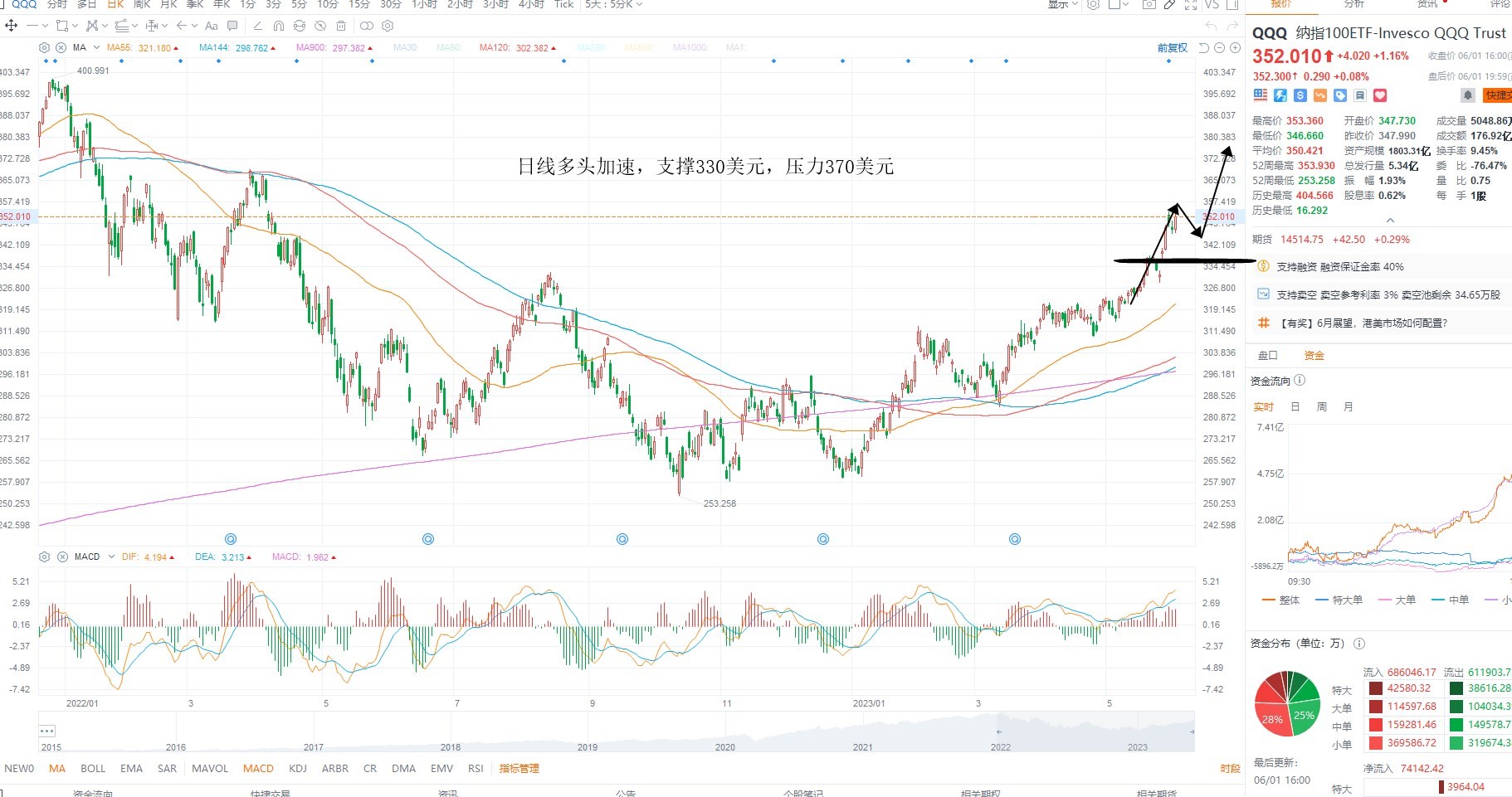Image resolution: width=1512 pixels, height=797 pixels.
Task: Toggle hide drawings eye-slash icon
Action: click(x=320, y=26)
